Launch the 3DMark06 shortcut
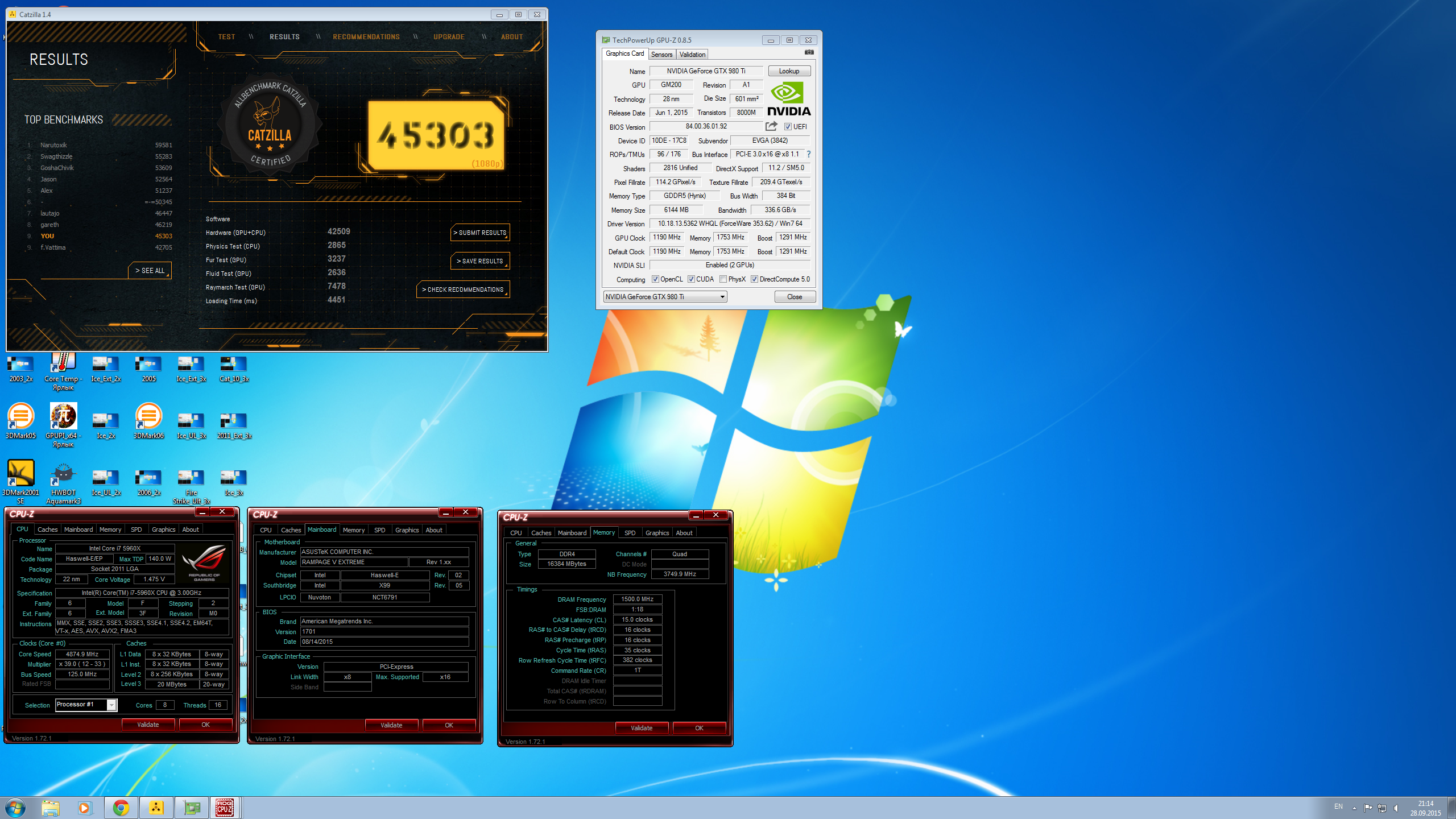This screenshot has height=819, width=1456. 148,421
